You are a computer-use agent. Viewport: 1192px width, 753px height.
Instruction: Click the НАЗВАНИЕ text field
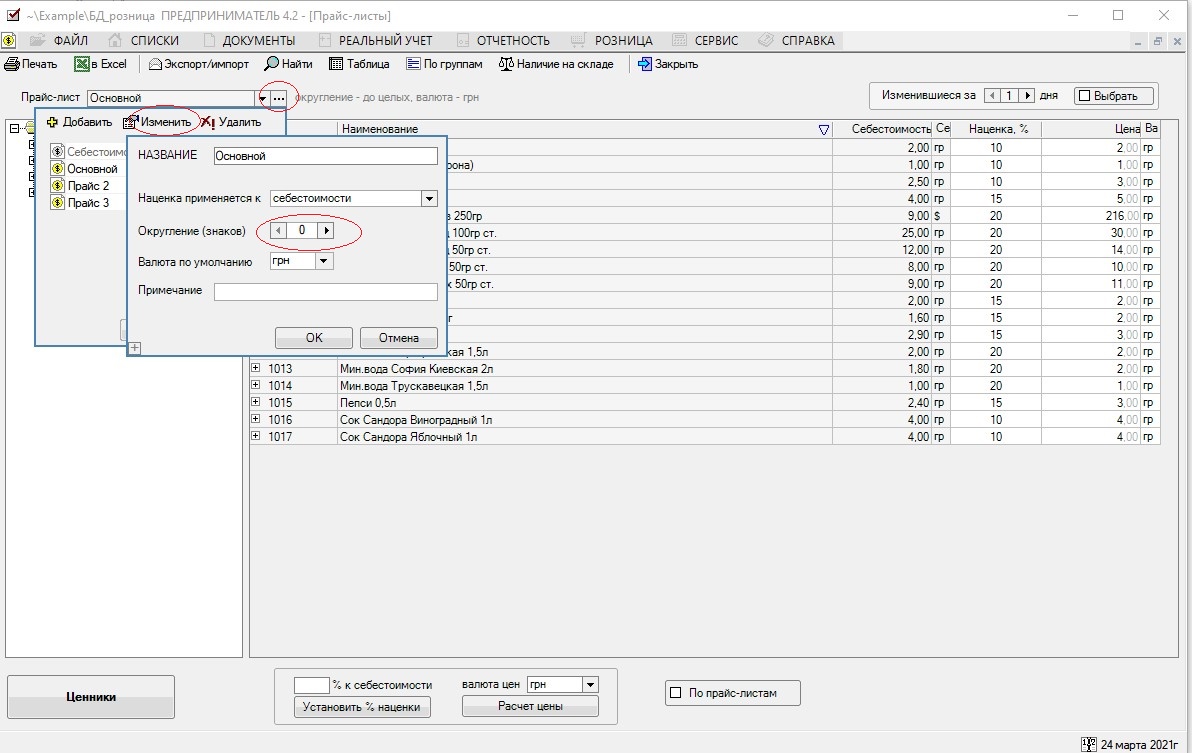326,156
